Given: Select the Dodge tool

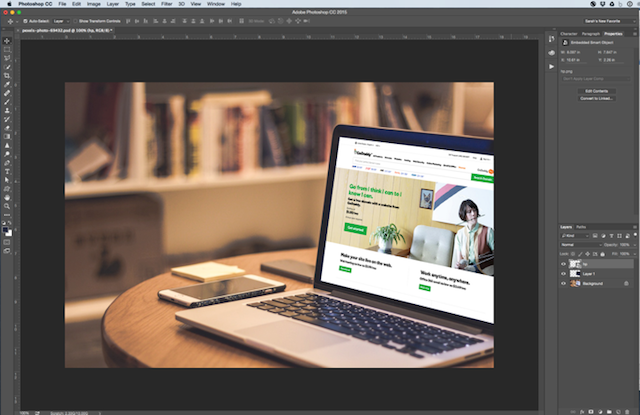Looking at the screenshot, I should [7, 154].
